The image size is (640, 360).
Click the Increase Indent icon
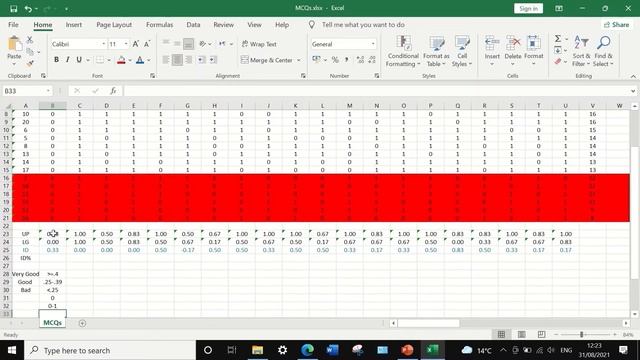coord(213,60)
